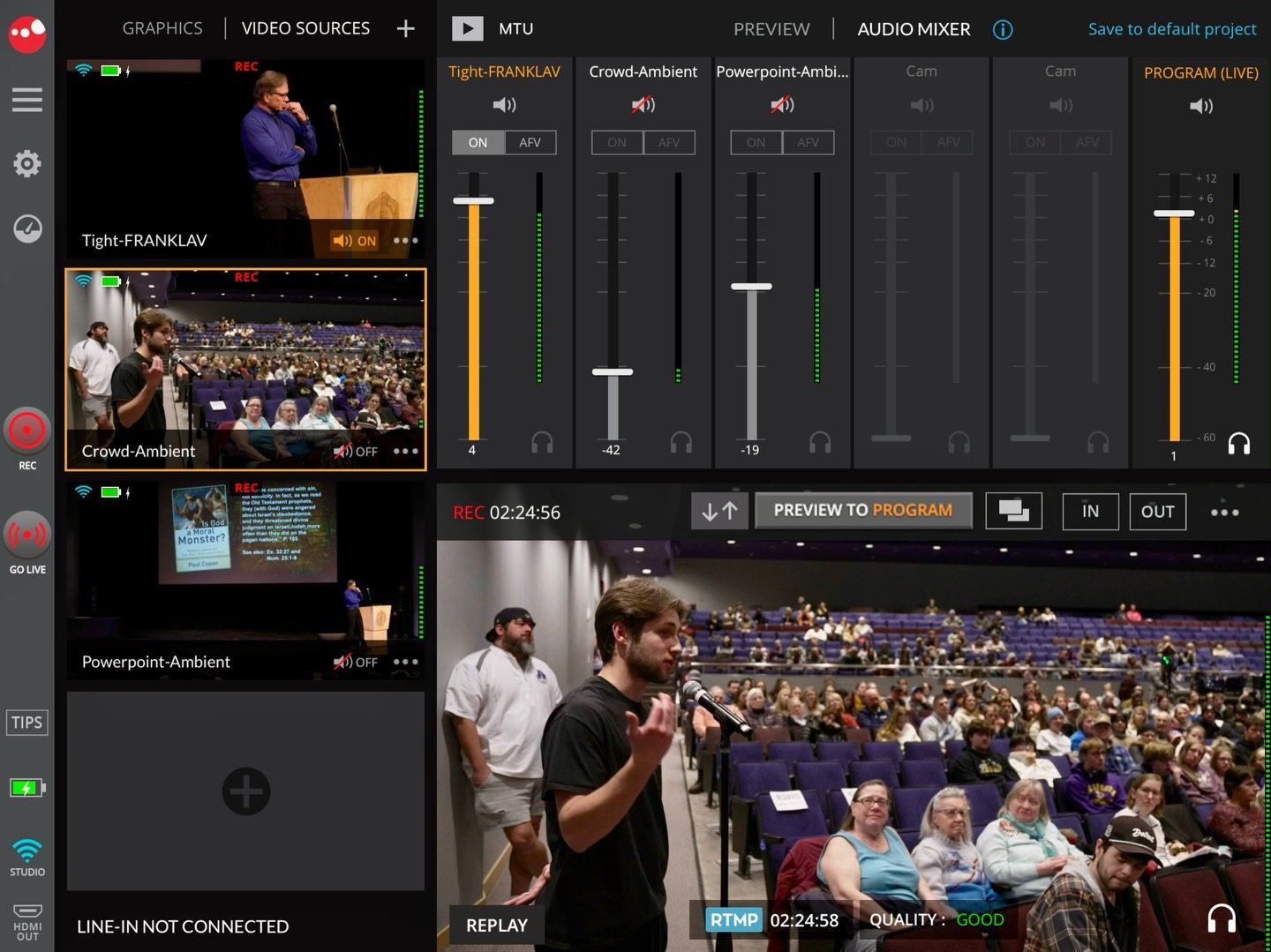The image size is (1271, 952).
Task: Start recording with REC button
Action: click(x=27, y=431)
